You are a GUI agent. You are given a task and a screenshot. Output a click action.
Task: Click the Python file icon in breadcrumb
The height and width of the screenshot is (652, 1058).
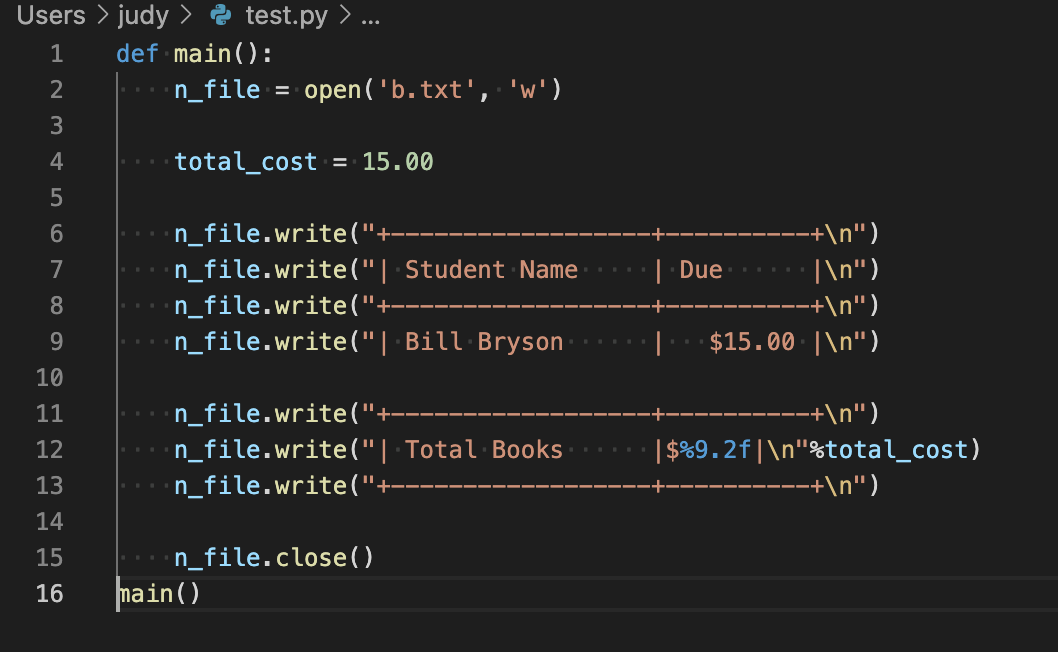click(x=221, y=15)
